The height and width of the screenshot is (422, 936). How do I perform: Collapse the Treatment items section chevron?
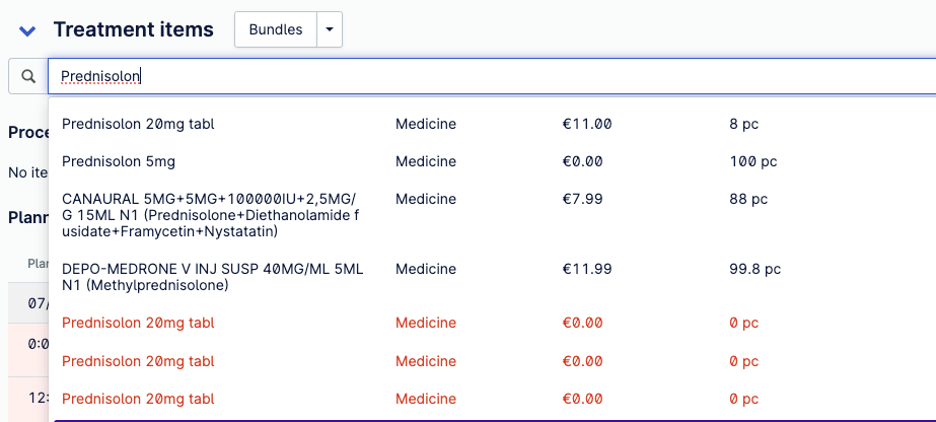tap(27, 30)
